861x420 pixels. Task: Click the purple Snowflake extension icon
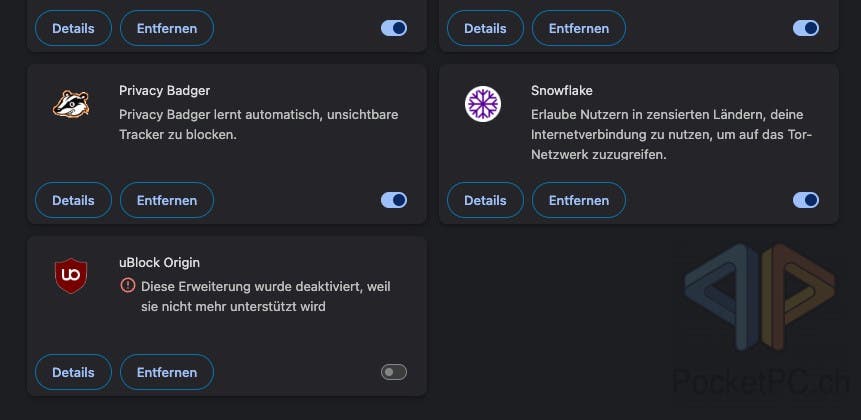coord(483,104)
